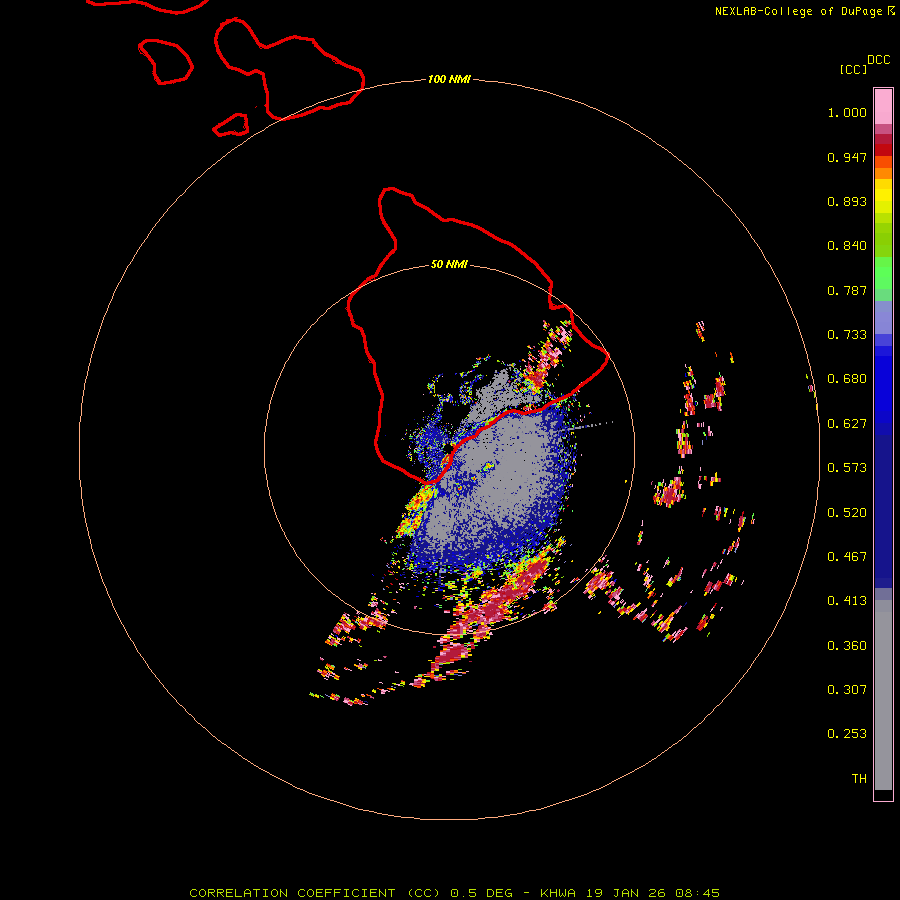
Task: Select the 0.520 legend value
Action: tap(847, 513)
